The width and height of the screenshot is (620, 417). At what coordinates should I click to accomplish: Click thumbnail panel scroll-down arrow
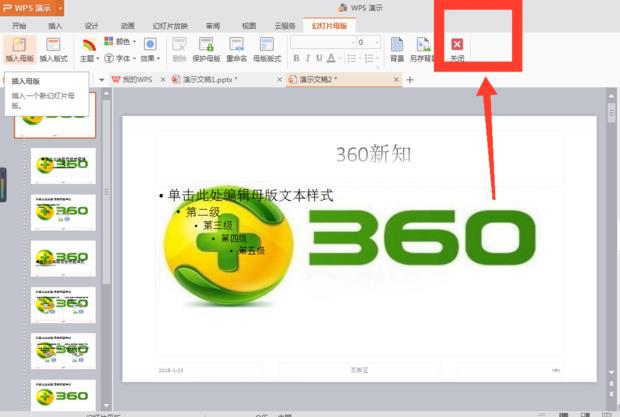106,405
